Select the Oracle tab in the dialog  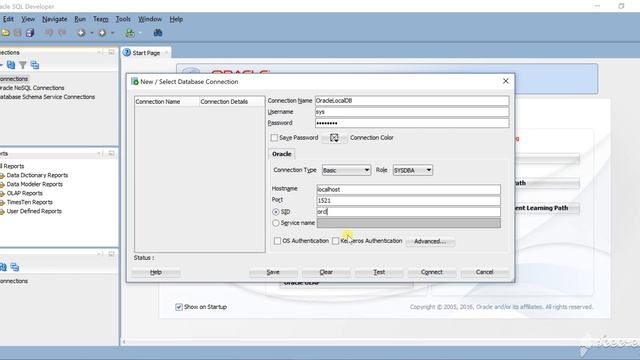click(282, 154)
